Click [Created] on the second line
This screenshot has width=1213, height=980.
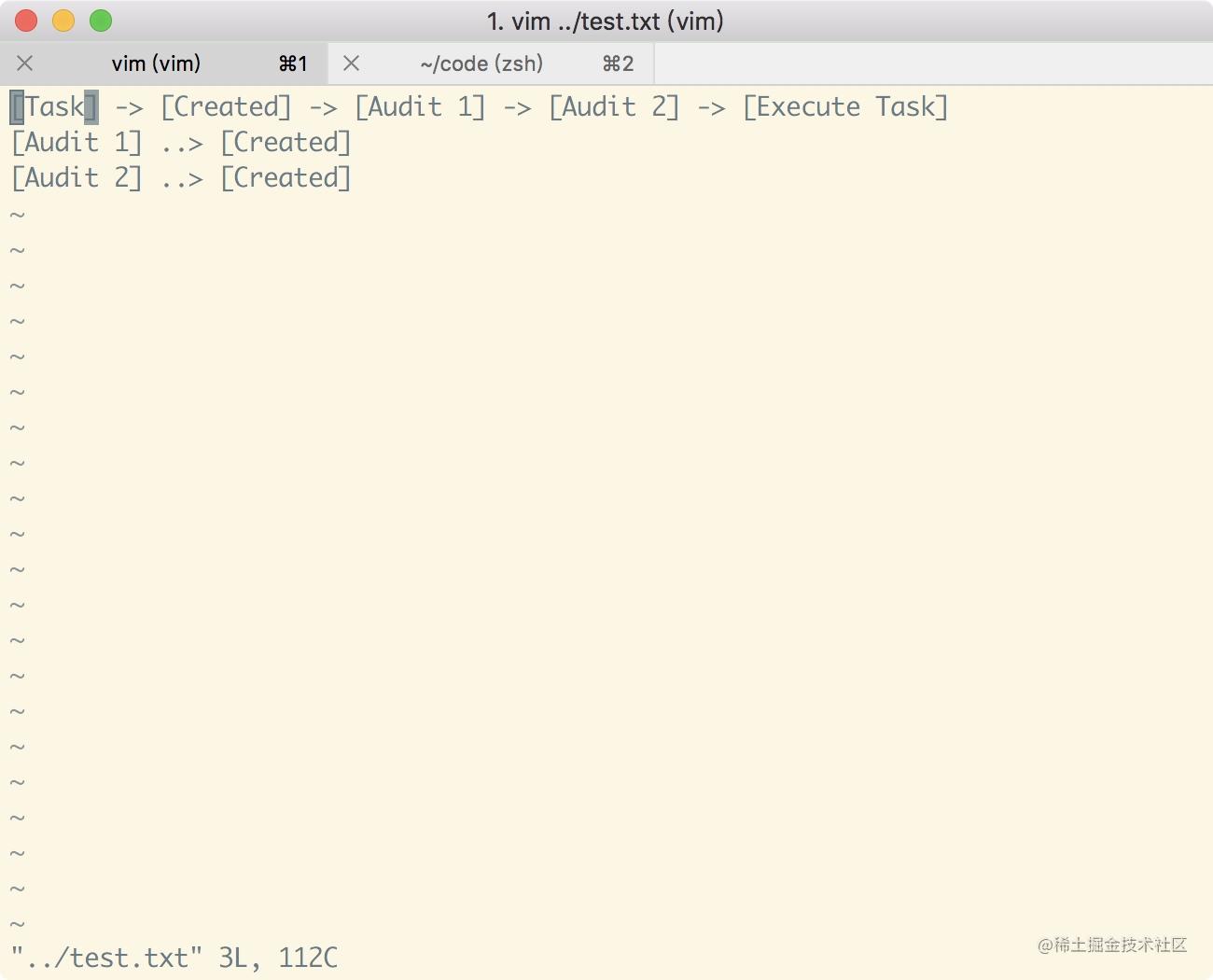point(286,143)
